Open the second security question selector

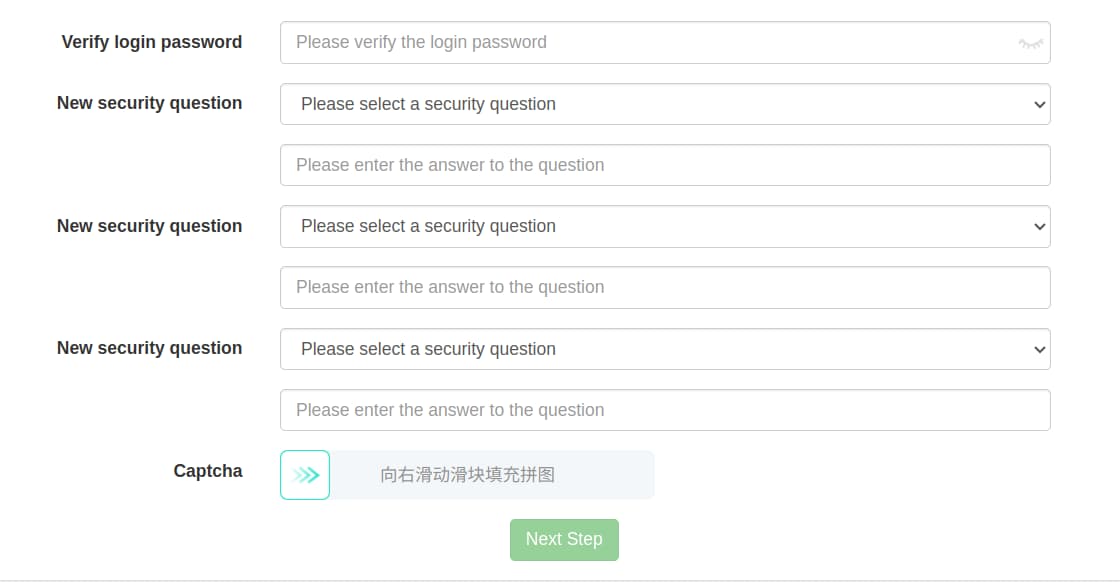coord(665,227)
